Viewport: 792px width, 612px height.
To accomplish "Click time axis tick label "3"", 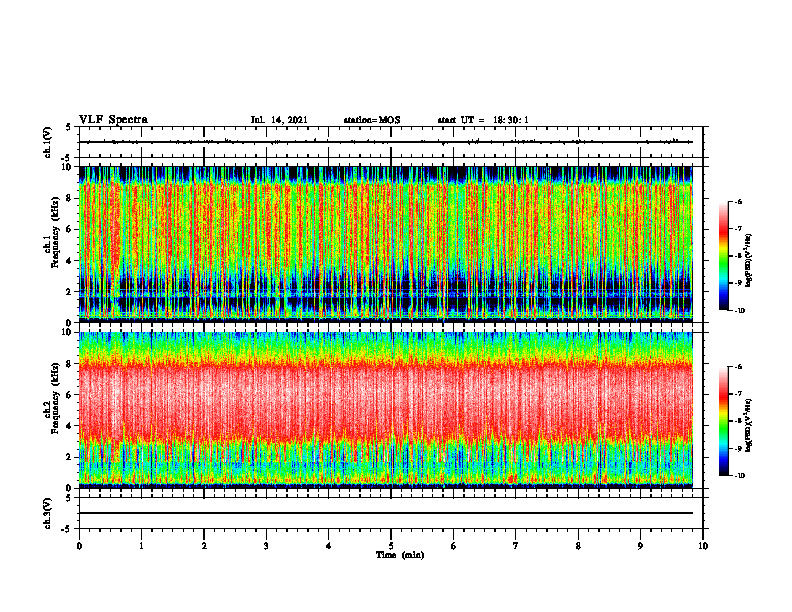I will [x=266, y=546].
